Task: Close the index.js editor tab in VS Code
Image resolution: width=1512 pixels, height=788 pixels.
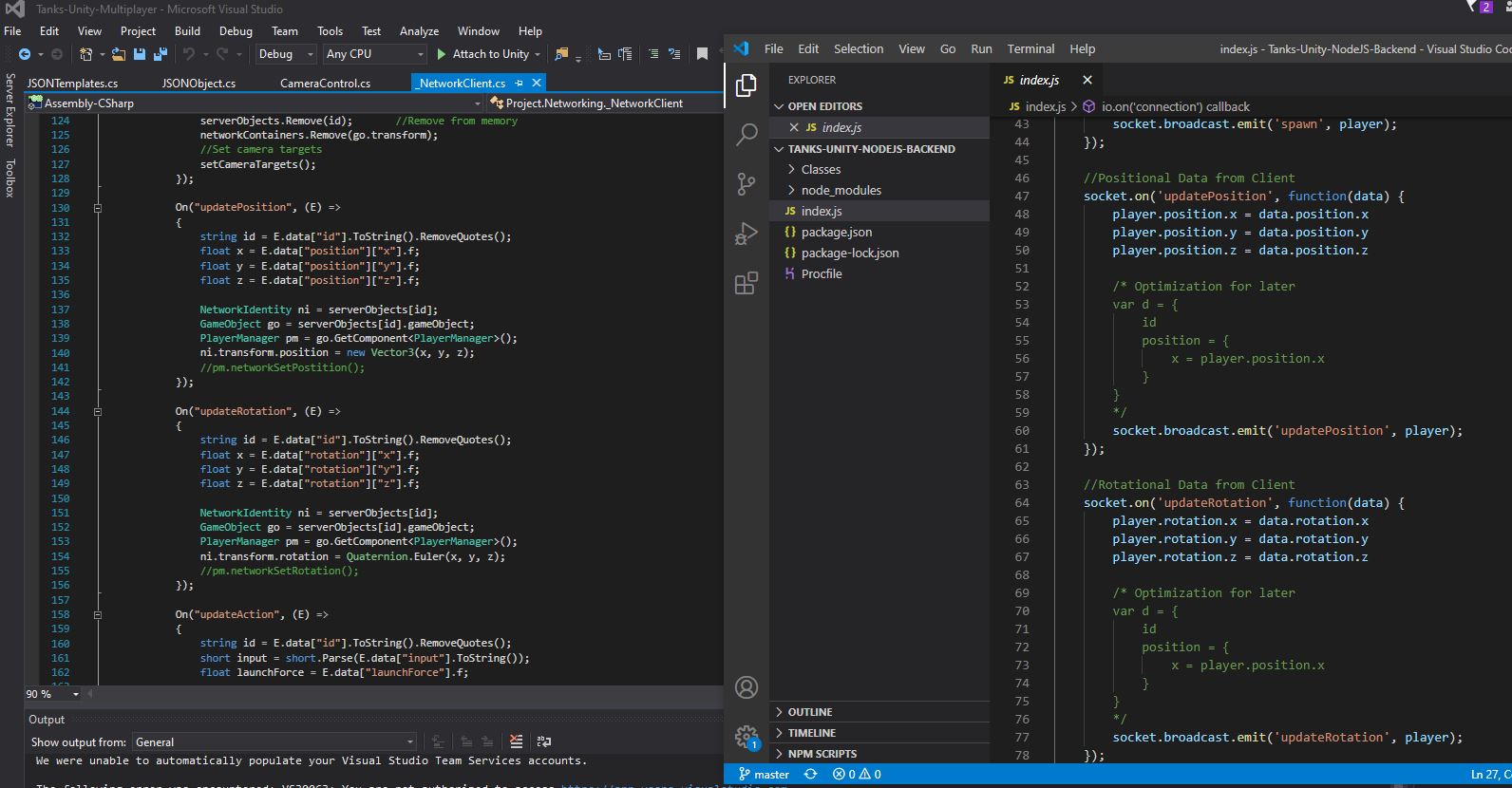Action: (x=1087, y=80)
